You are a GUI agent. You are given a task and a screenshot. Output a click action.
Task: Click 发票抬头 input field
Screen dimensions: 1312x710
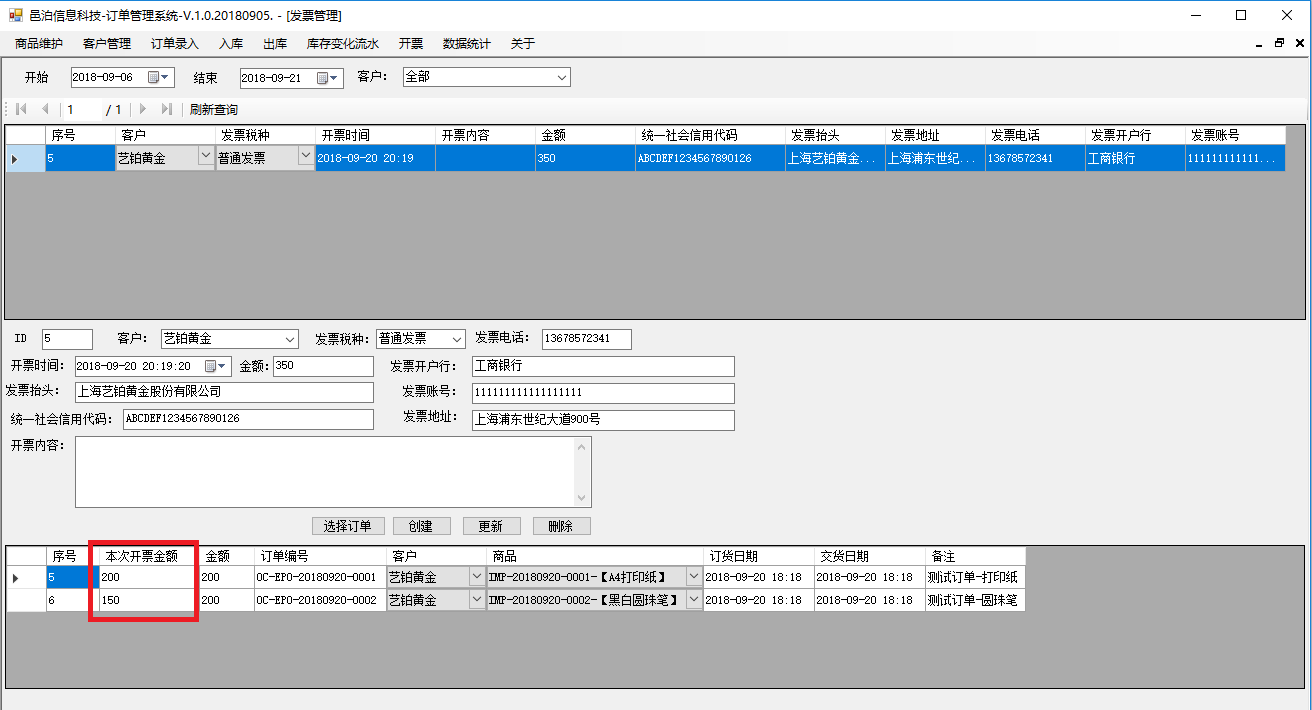click(x=224, y=392)
